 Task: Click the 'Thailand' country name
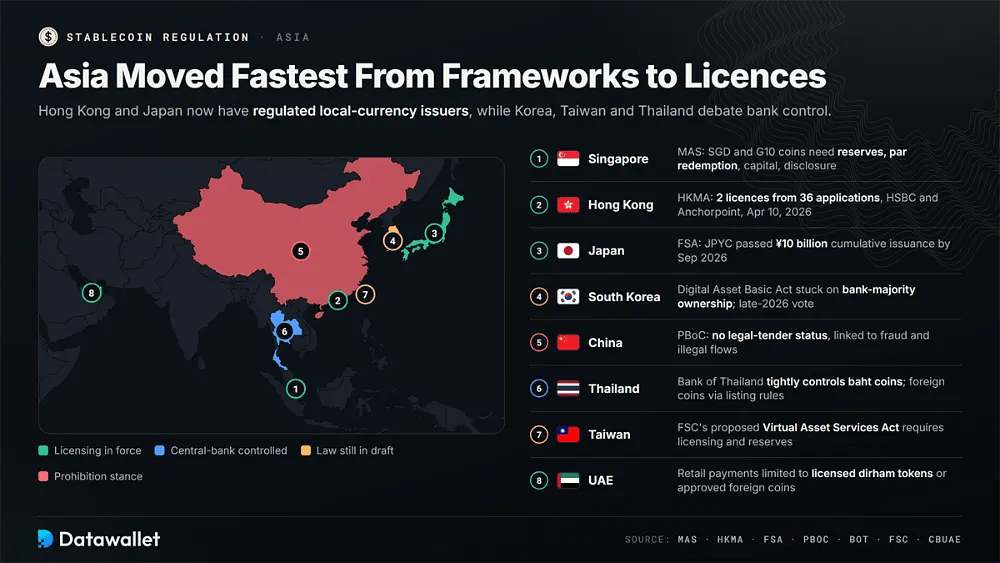(x=614, y=388)
